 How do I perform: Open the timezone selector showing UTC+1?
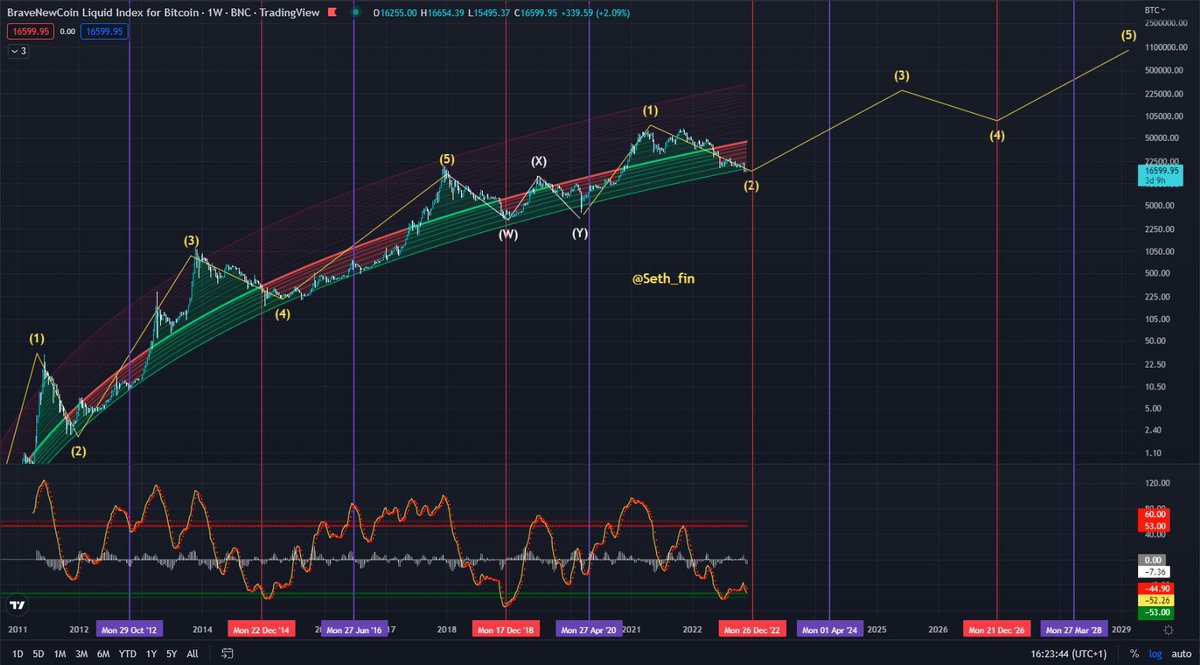[x=1069, y=653]
